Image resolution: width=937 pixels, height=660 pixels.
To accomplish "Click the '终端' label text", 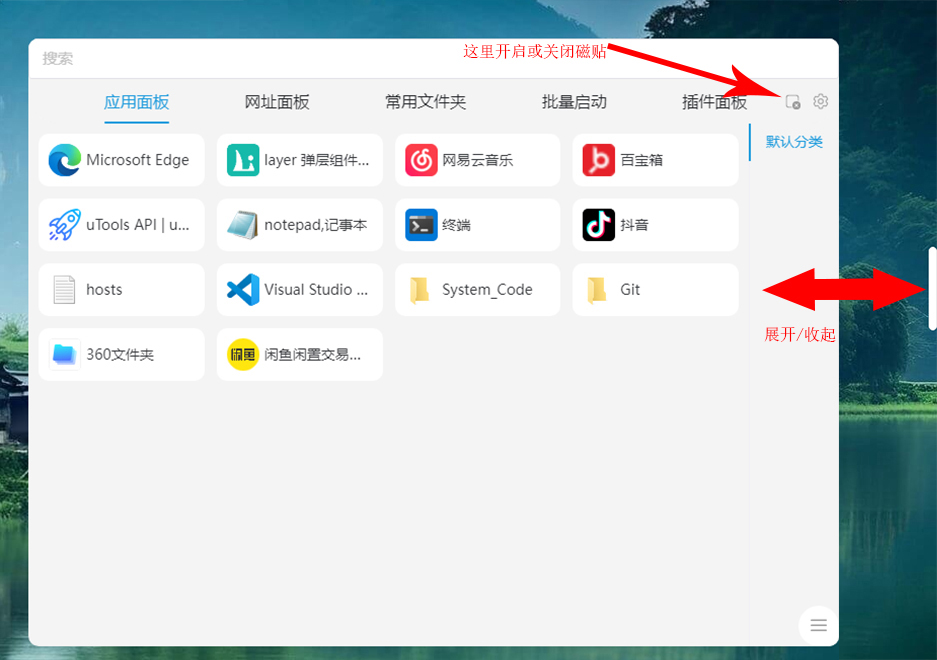I will click(x=456, y=225).
